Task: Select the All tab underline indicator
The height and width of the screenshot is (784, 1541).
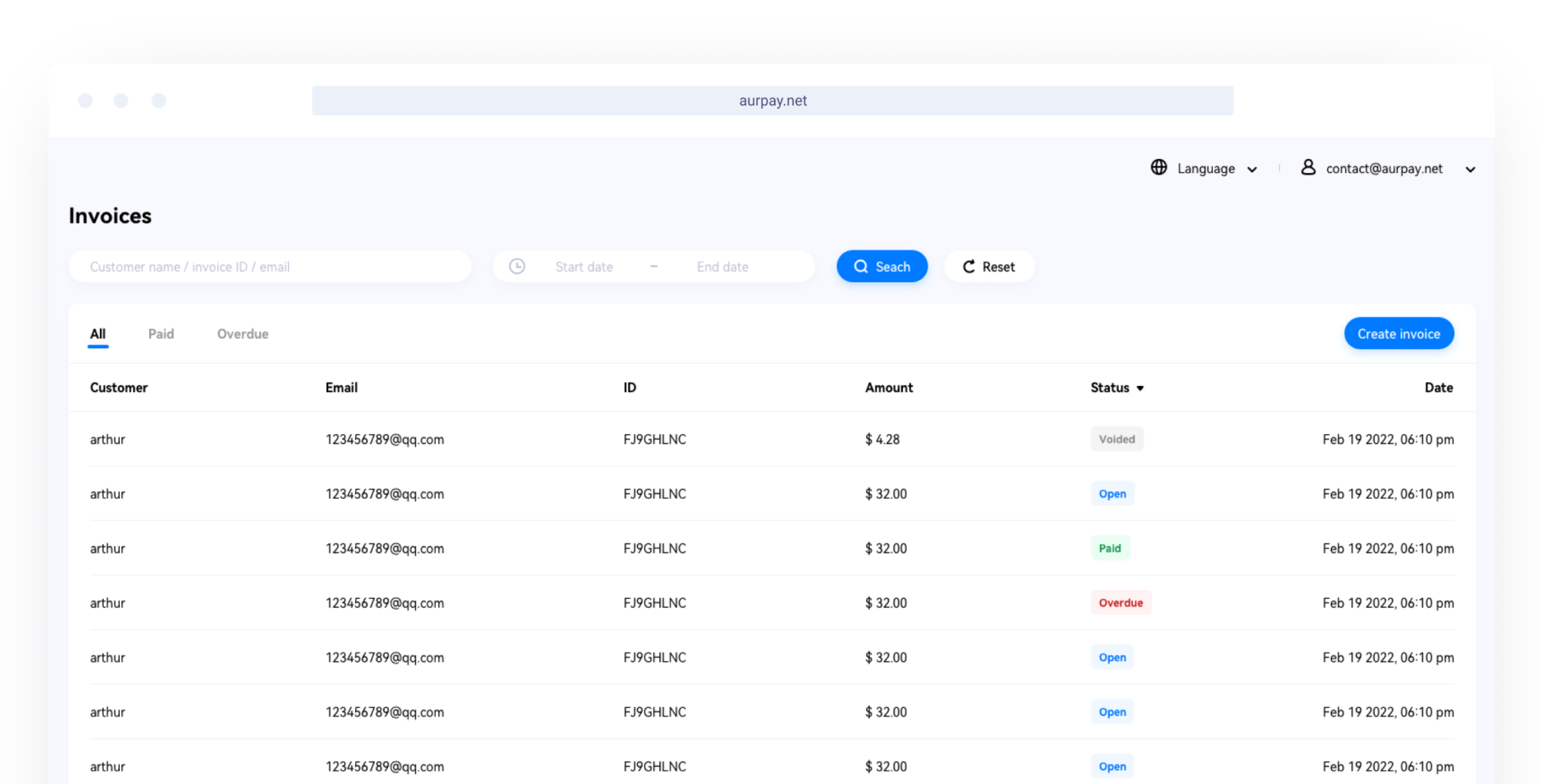Action: 98,348
